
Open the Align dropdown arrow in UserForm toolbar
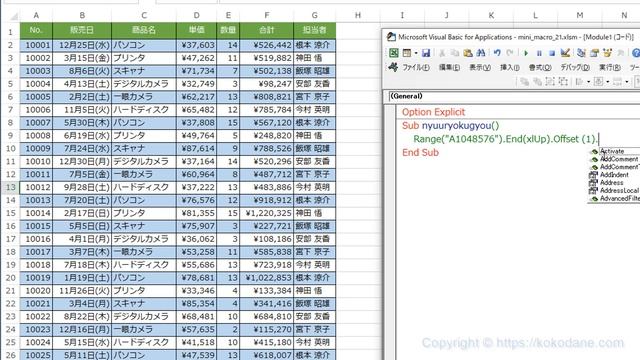pyautogui.click(x=588, y=82)
